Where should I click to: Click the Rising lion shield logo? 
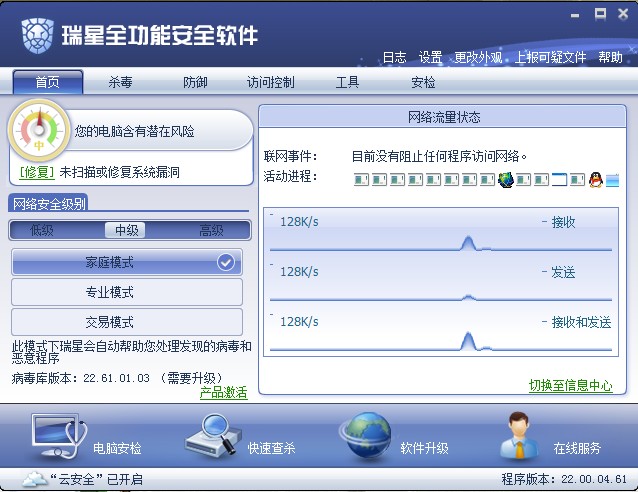coord(37,35)
